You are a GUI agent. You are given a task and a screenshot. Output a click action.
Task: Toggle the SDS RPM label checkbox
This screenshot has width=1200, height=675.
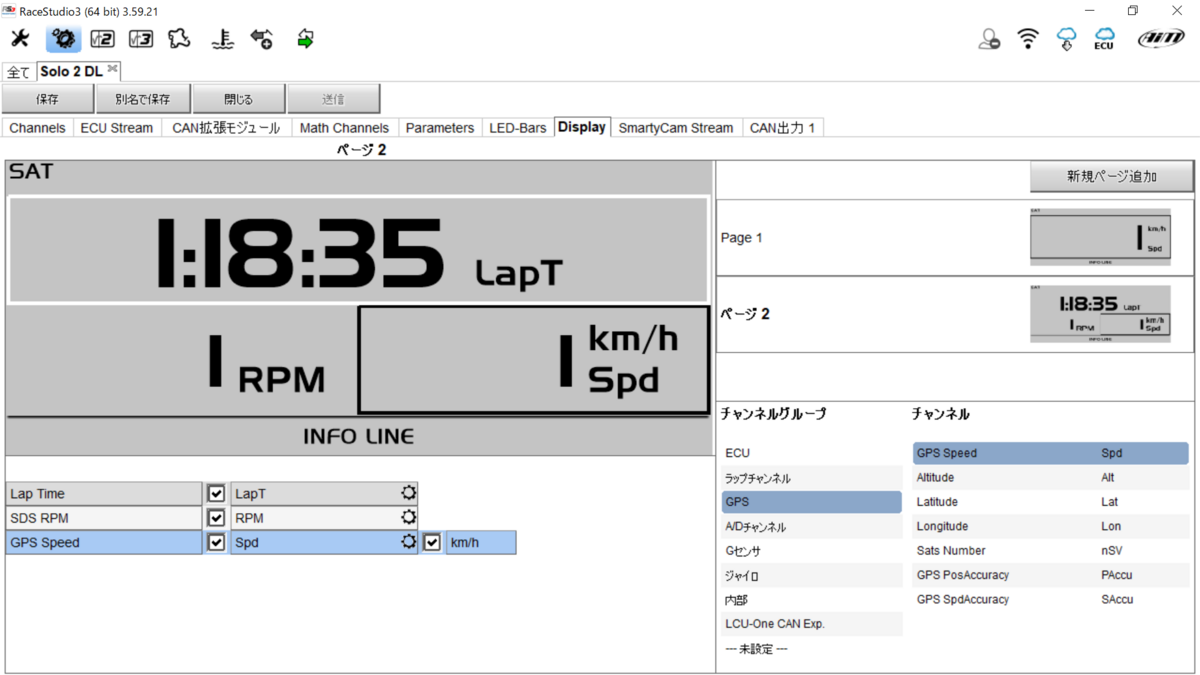[x=216, y=518]
